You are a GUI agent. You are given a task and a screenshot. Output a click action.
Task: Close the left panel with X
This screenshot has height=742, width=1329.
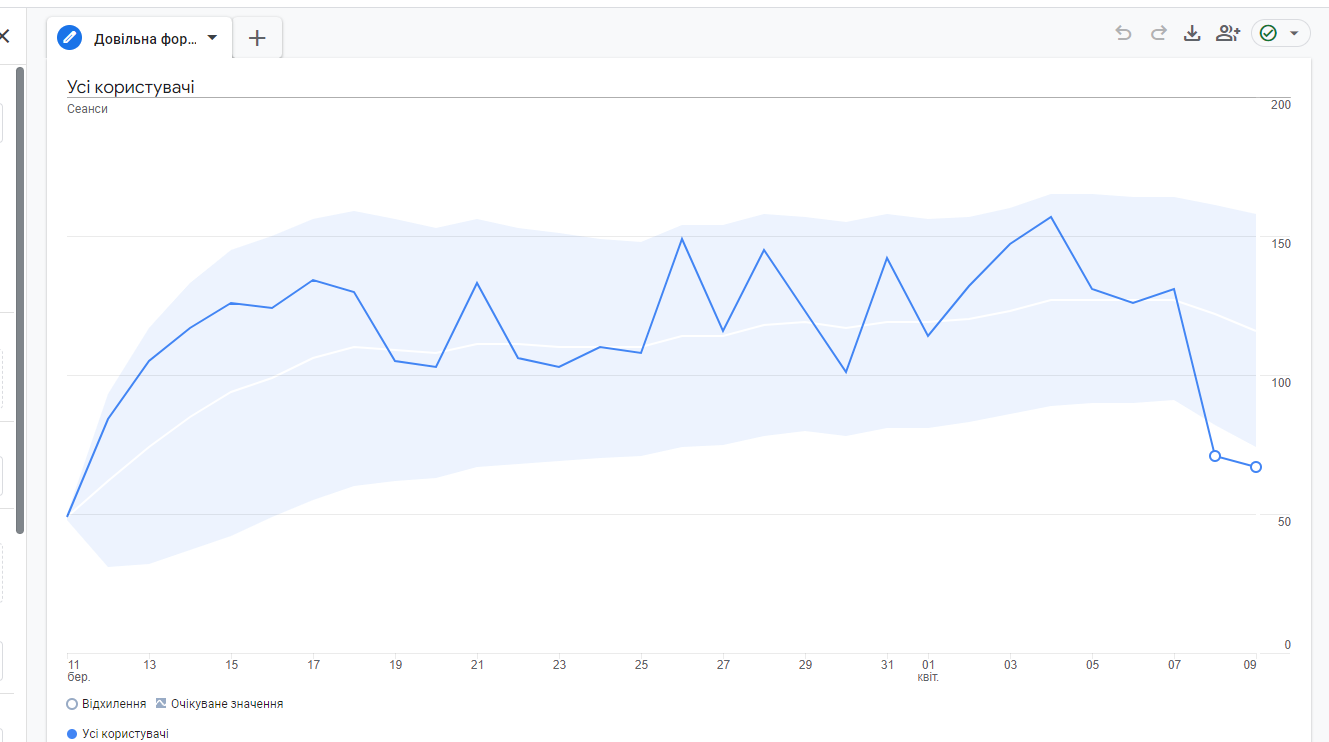[x=4, y=37]
